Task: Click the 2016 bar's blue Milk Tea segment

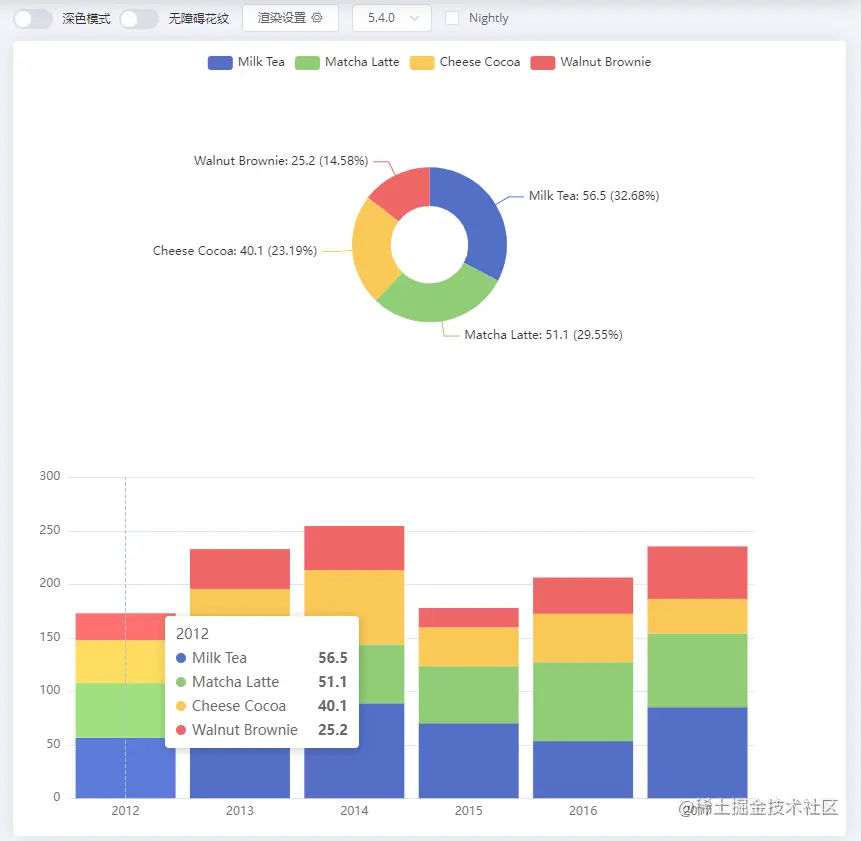Action: pos(583,770)
